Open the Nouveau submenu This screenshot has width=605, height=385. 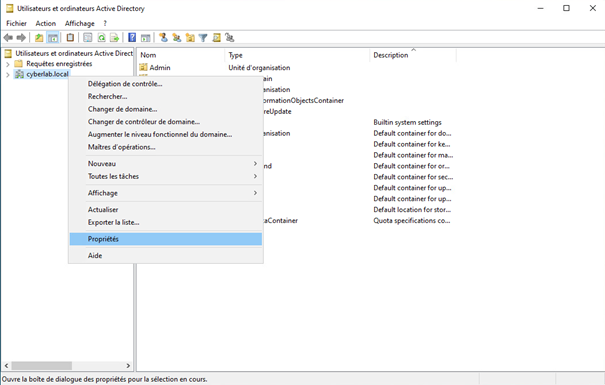click(166, 164)
